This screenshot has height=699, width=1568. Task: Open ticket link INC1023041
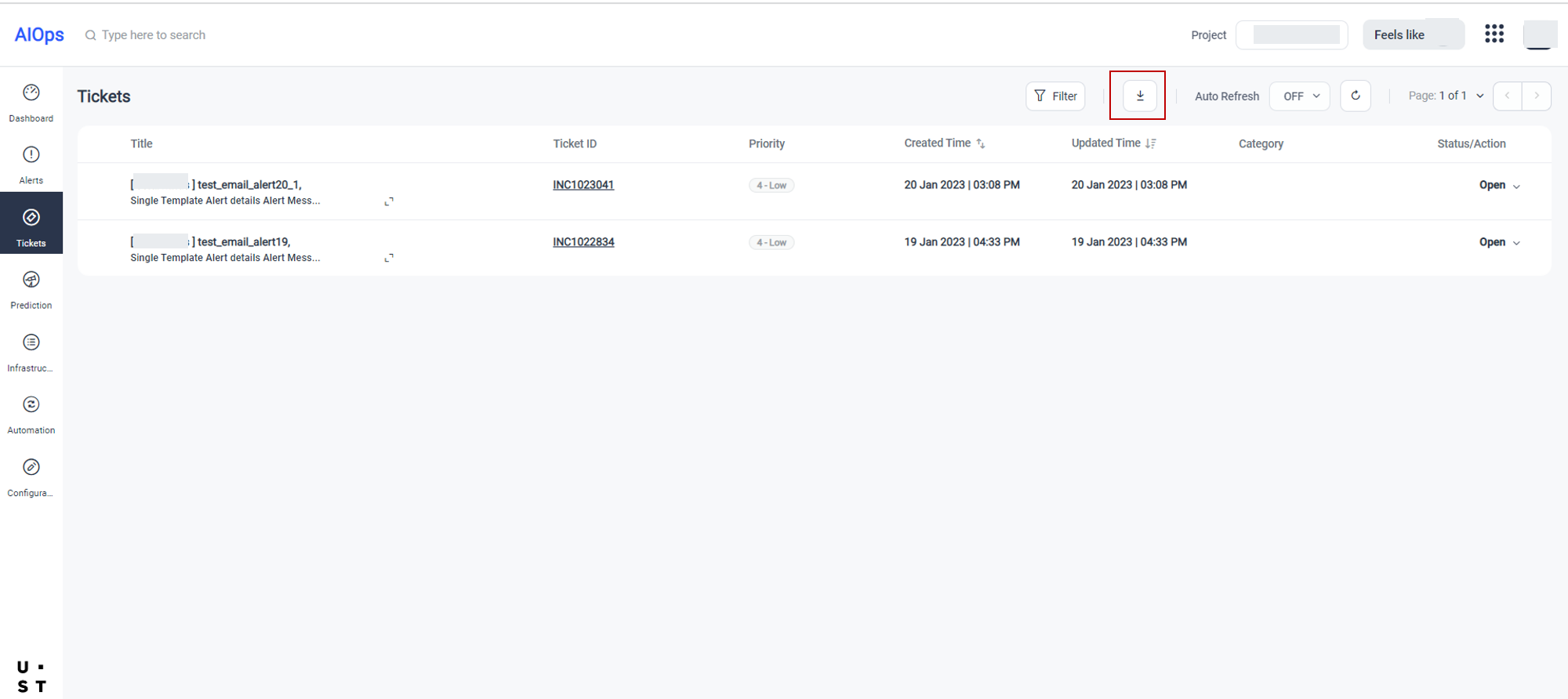[x=583, y=185]
